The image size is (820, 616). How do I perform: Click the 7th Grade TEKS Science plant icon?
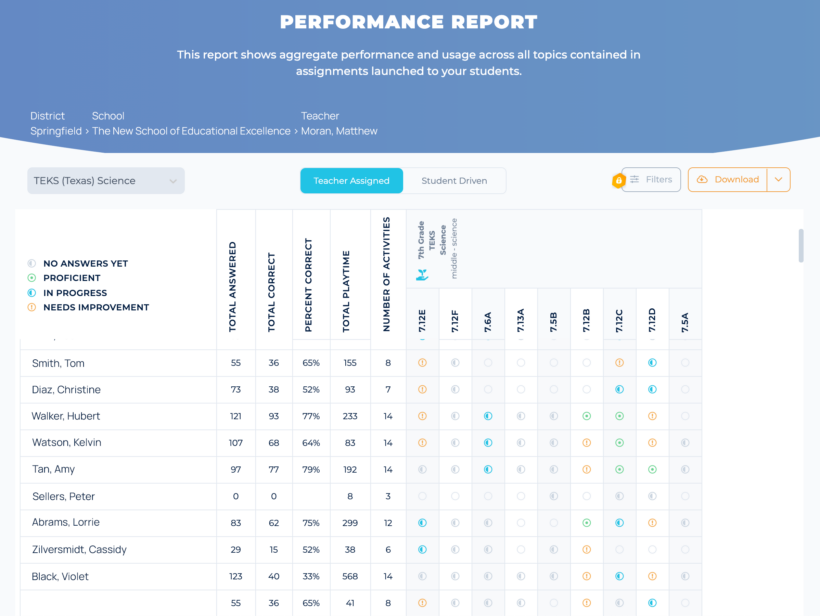pyautogui.click(x=422, y=274)
